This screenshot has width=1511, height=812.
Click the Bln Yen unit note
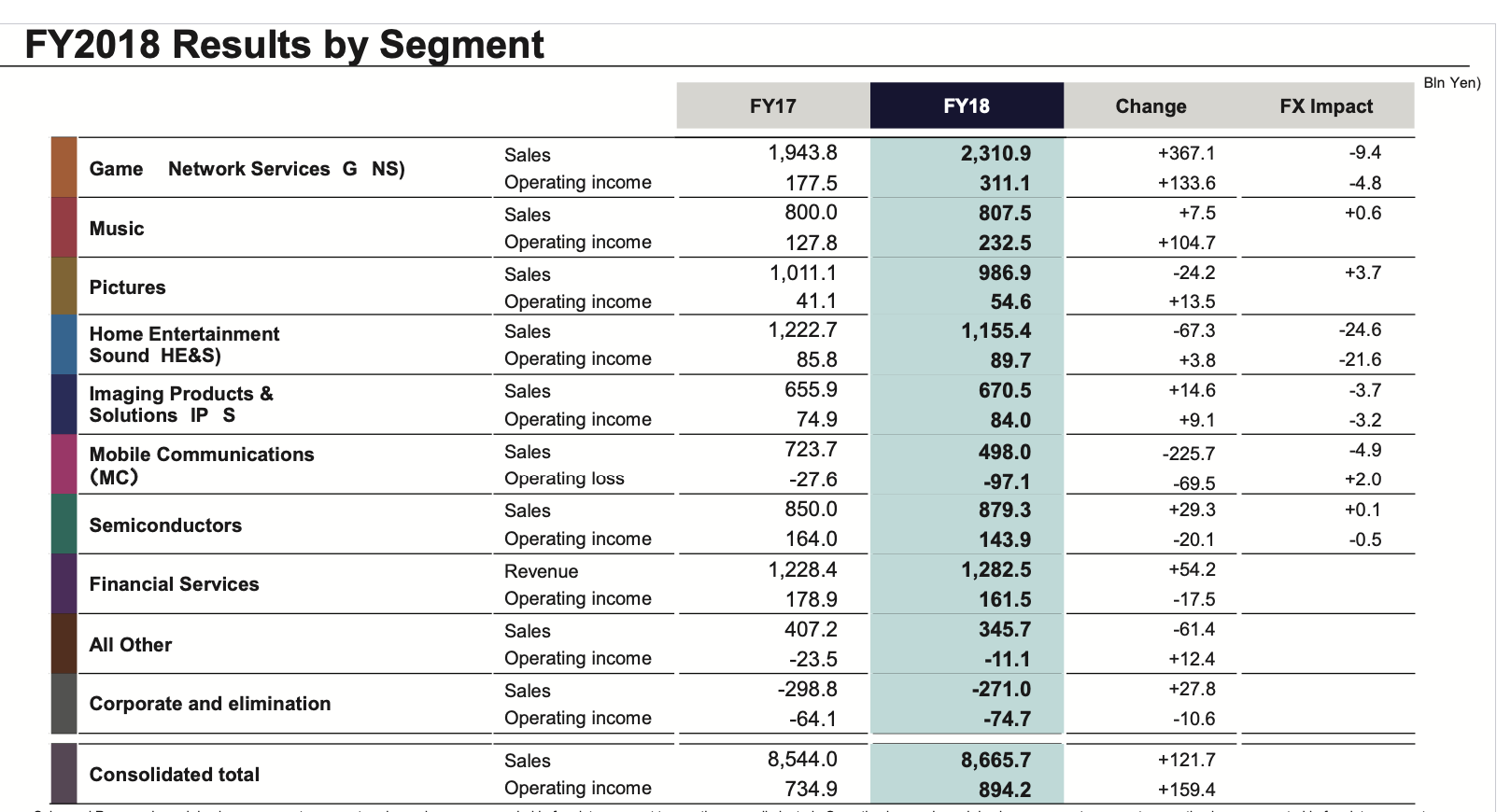pyautogui.click(x=1452, y=82)
